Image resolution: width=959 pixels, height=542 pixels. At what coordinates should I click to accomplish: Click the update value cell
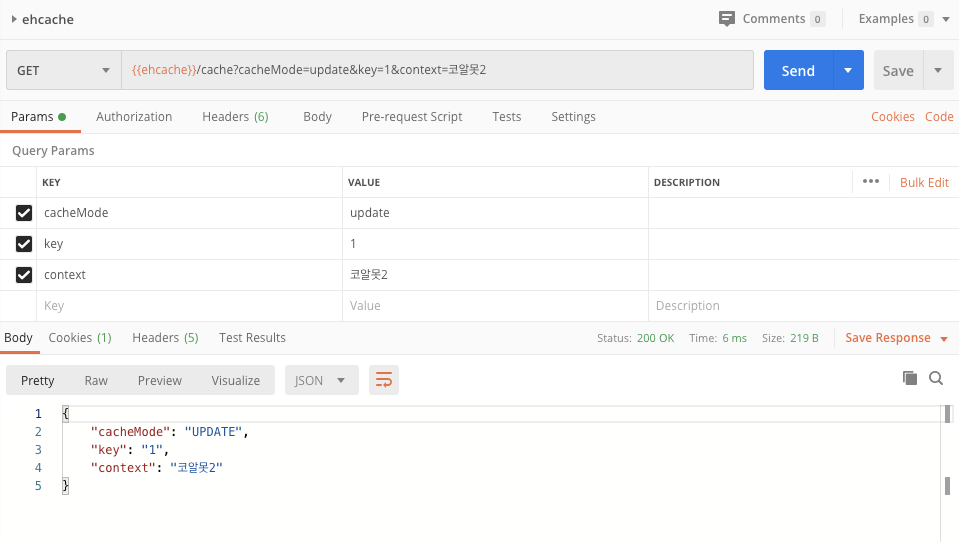coord(495,213)
